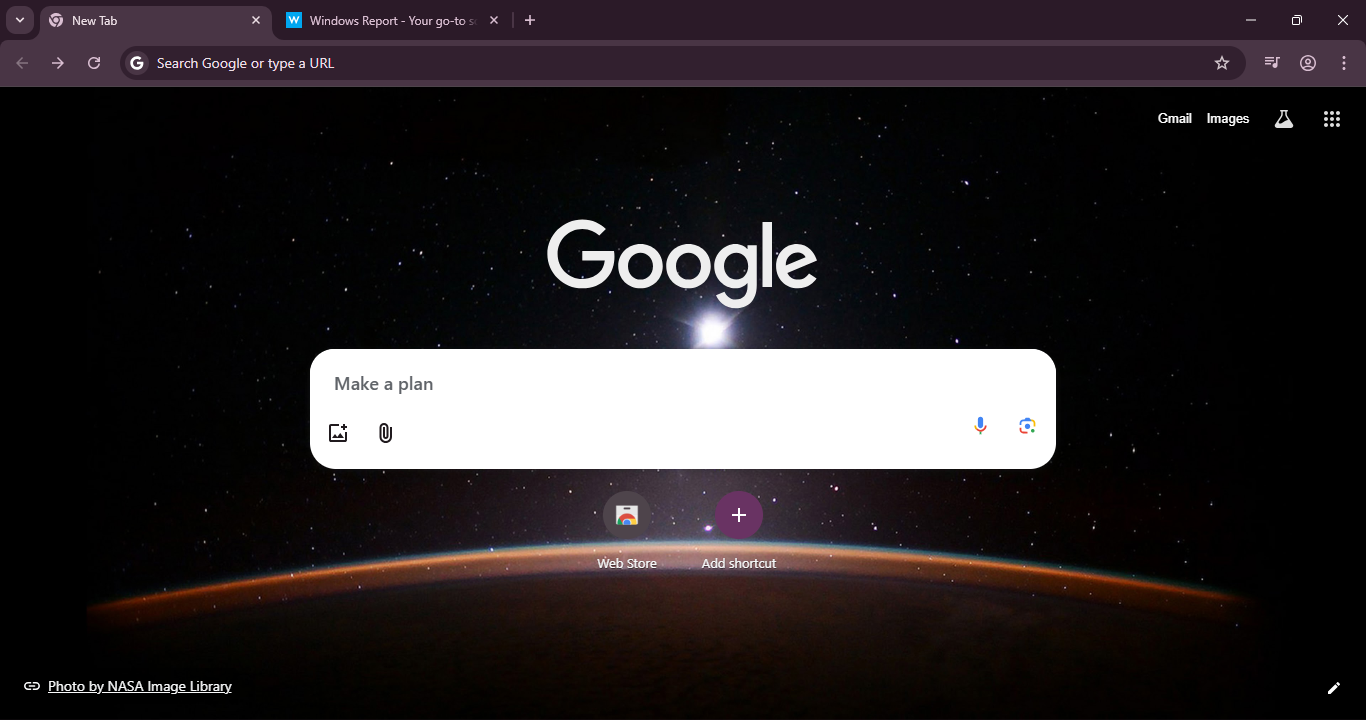
Task: Reload the current page
Action: [93, 62]
